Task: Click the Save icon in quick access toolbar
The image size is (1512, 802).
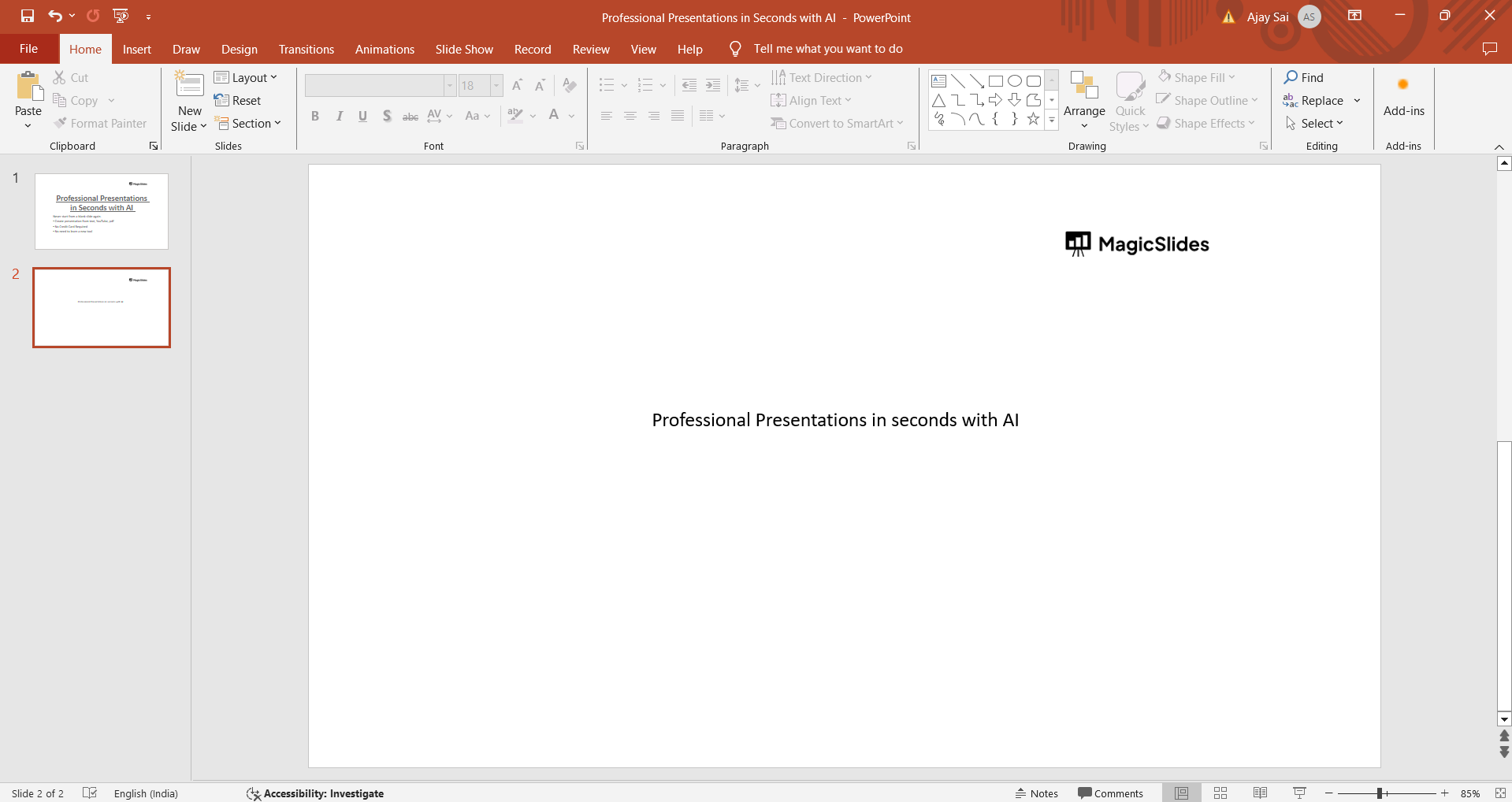Action: click(x=28, y=16)
